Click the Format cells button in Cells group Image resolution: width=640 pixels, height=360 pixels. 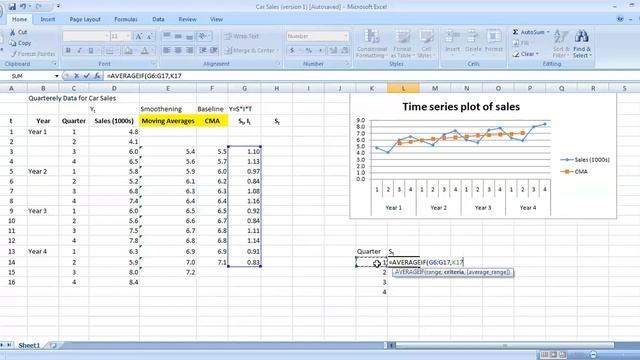(x=493, y=41)
